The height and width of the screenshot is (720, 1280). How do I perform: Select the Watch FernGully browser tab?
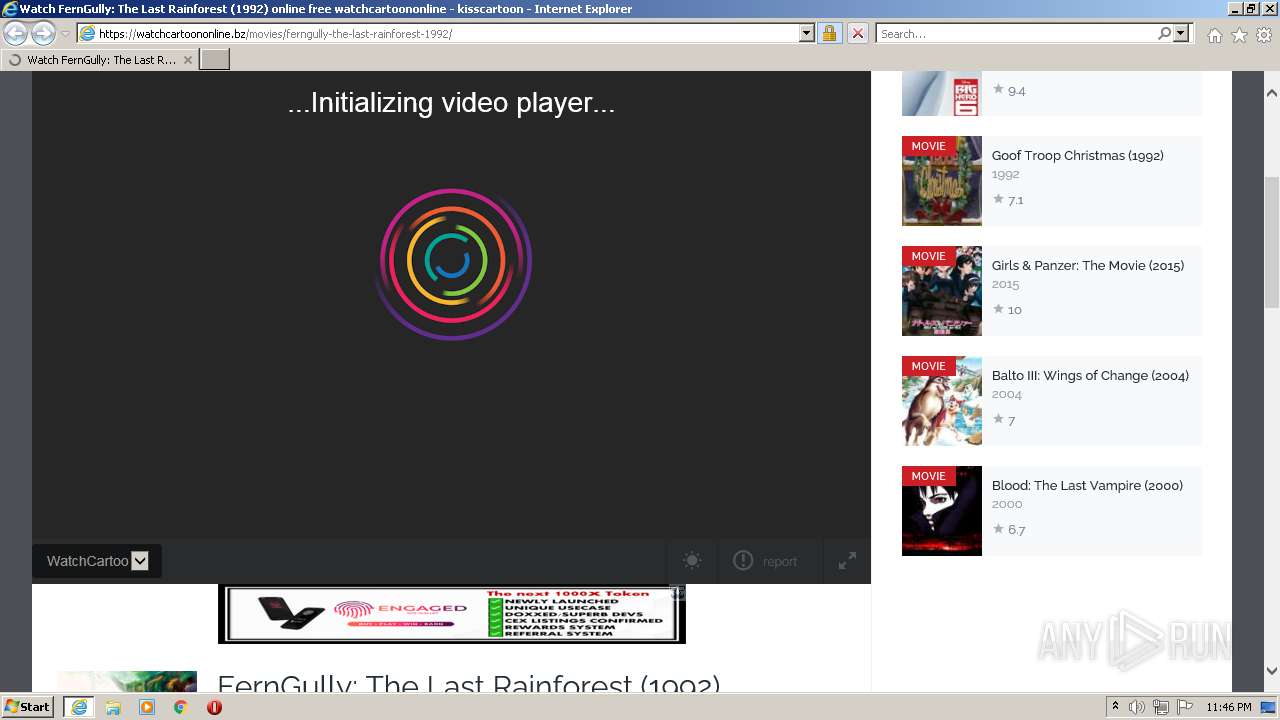[100, 60]
